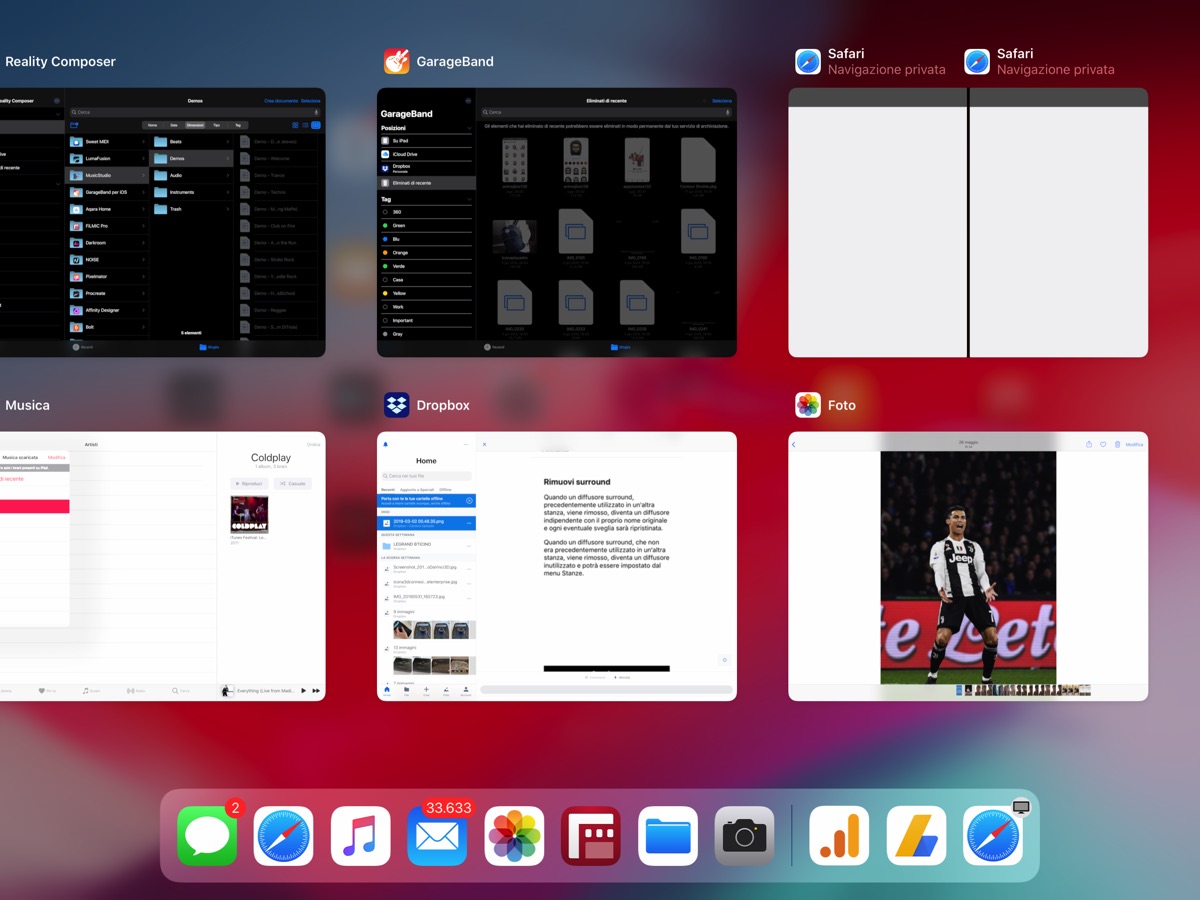The image size is (1200, 900).
Task: Select the Account icon in Dropbox tab bar
Action: (x=465, y=689)
